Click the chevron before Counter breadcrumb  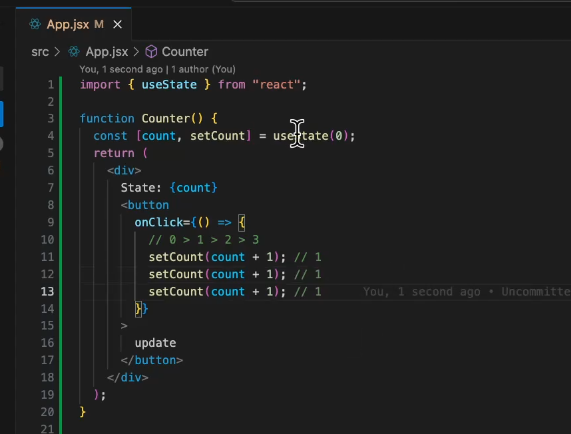136,52
